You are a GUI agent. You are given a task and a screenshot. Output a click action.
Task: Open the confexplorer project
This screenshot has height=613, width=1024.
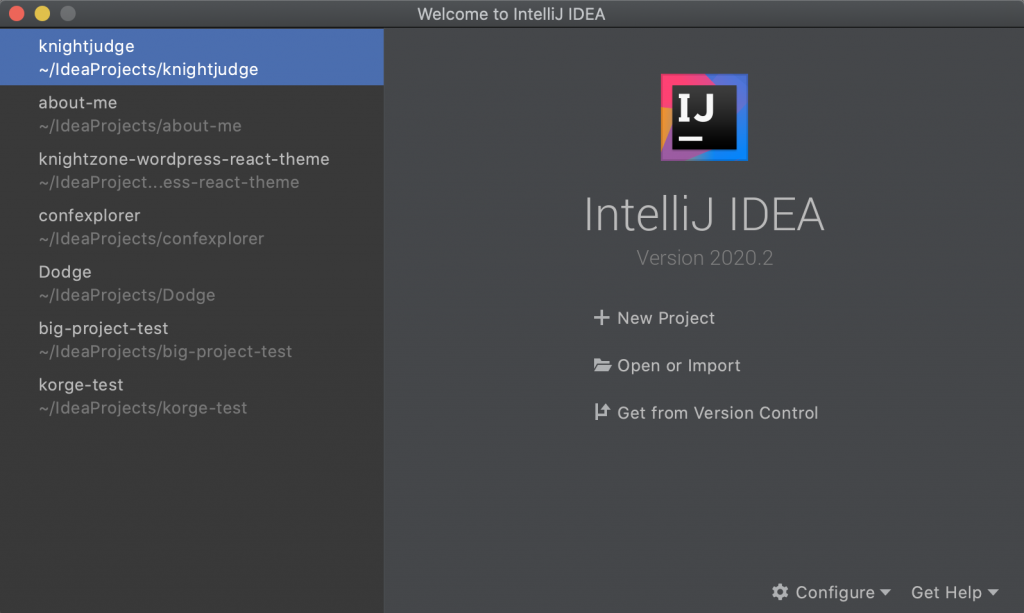point(191,227)
